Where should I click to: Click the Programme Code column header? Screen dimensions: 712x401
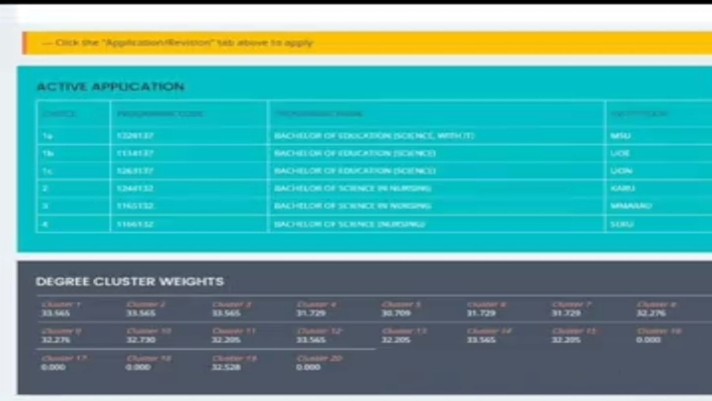160,114
